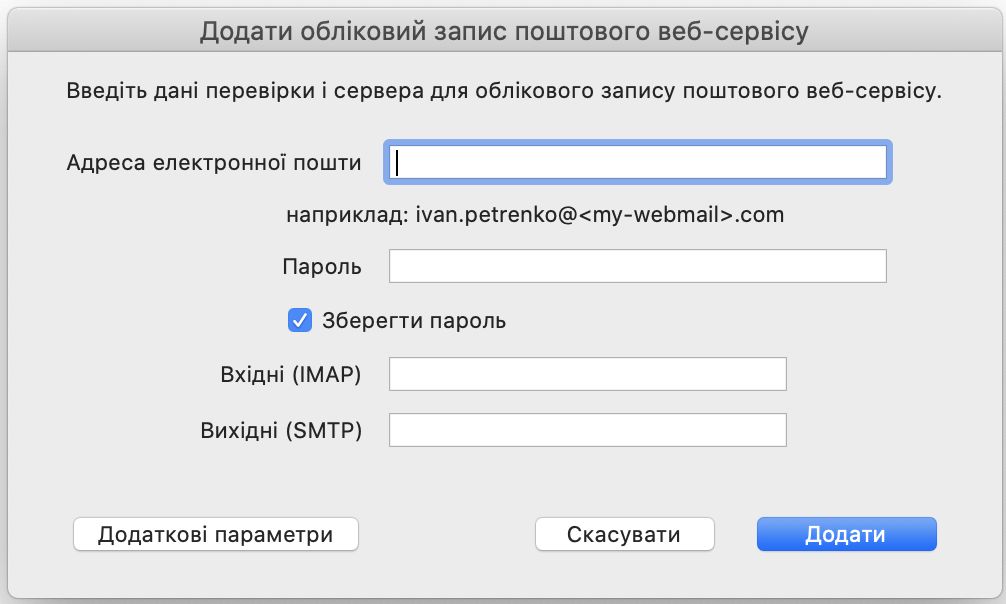Viewport: 1006px width, 604px height.
Task: Open Додаткові параметри for advanced settings
Action: click(215, 533)
